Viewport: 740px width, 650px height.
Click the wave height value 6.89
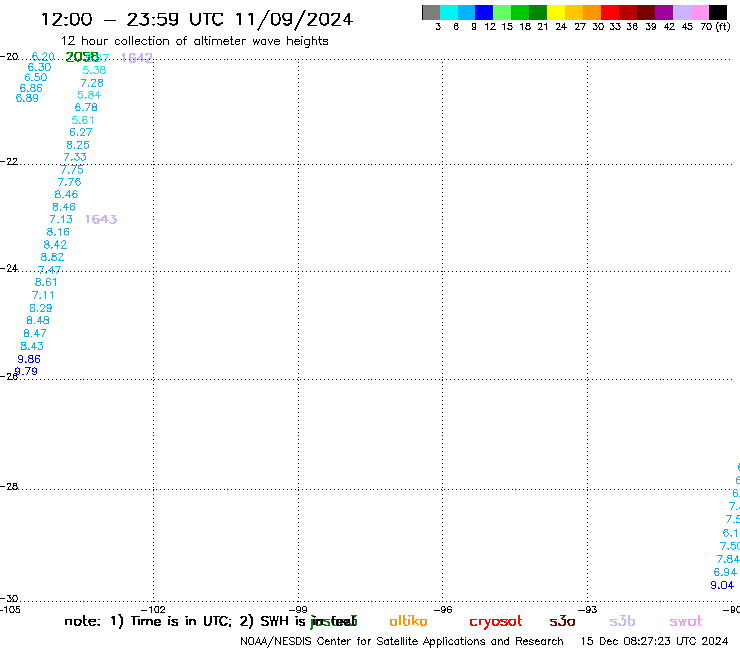(27, 98)
